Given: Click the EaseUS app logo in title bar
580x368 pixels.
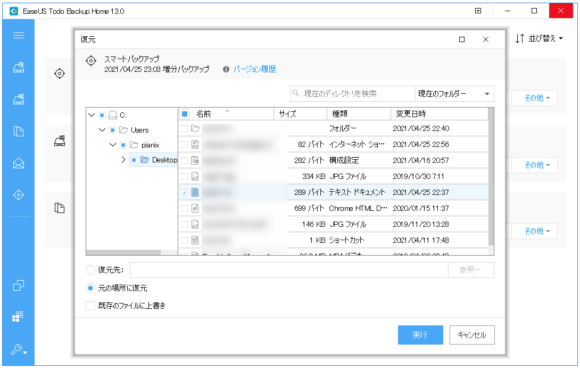Looking at the screenshot, I should (x=14, y=11).
